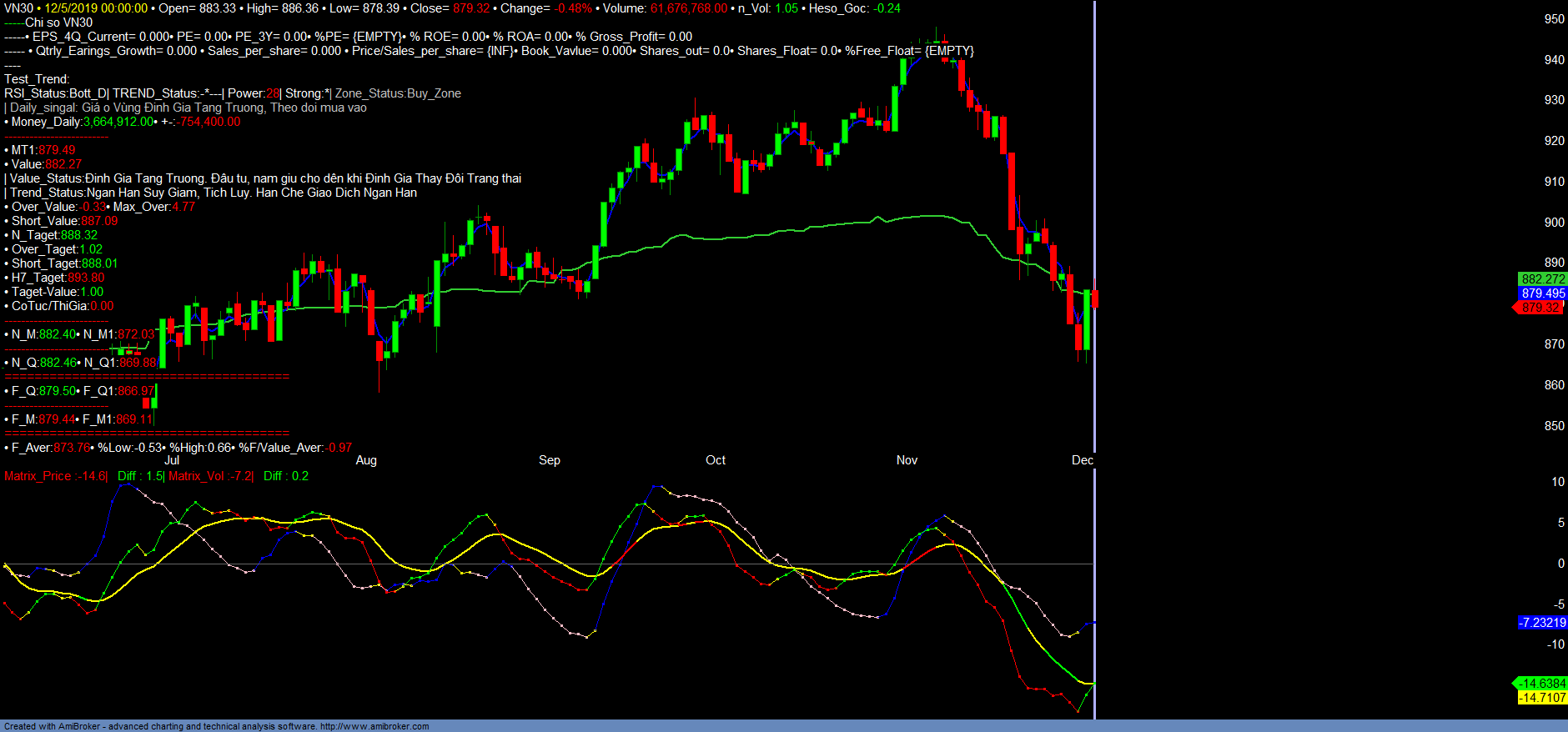Click the yellow -14.7107 indicator value tag

tap(1542, 698)
